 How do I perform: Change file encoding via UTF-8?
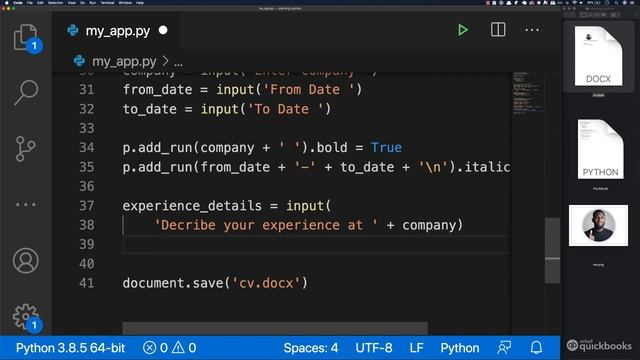(373, 348)
